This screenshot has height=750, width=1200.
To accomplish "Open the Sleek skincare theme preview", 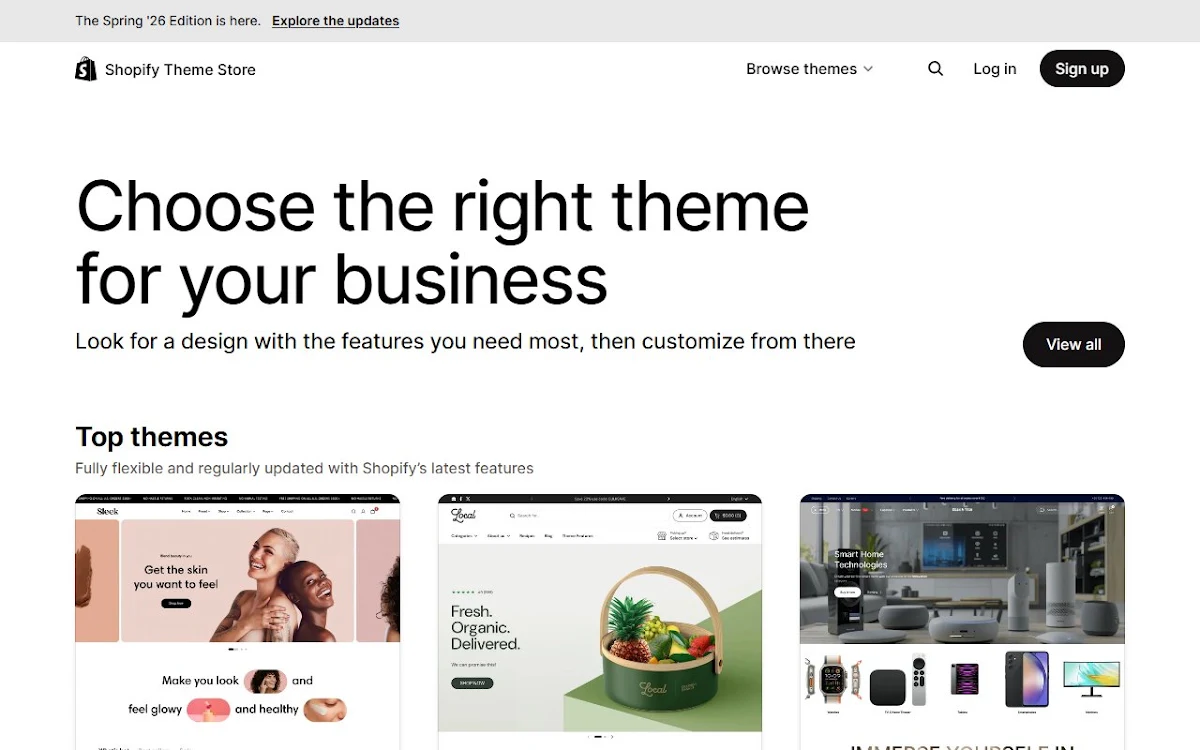I will (238, 622).
